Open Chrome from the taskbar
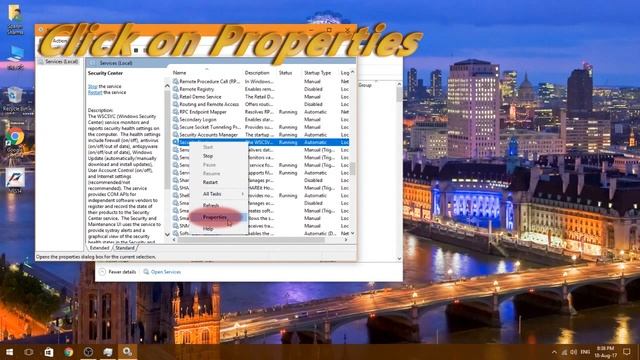The image size is (640, 360). (68, 352)
